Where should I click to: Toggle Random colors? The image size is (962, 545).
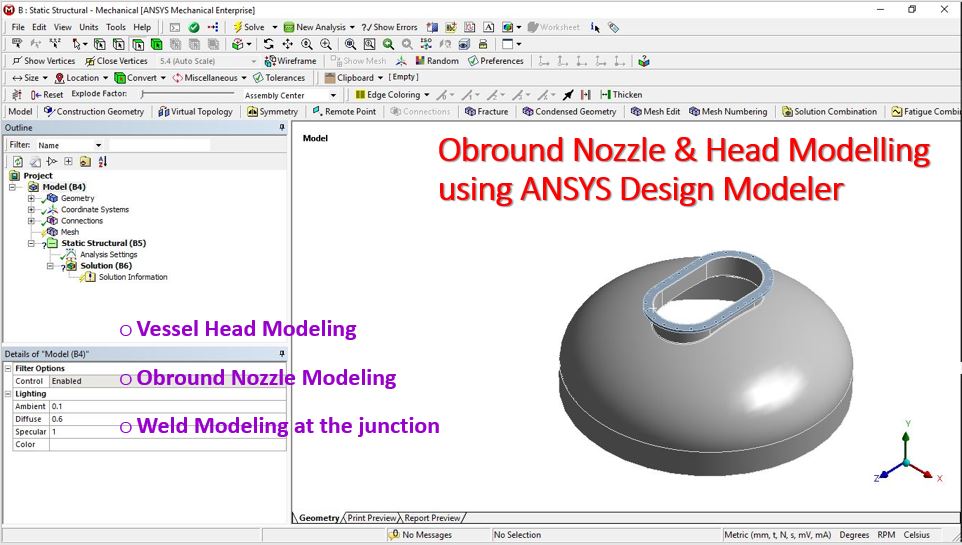pyautogui.click(x=437, y=61)
